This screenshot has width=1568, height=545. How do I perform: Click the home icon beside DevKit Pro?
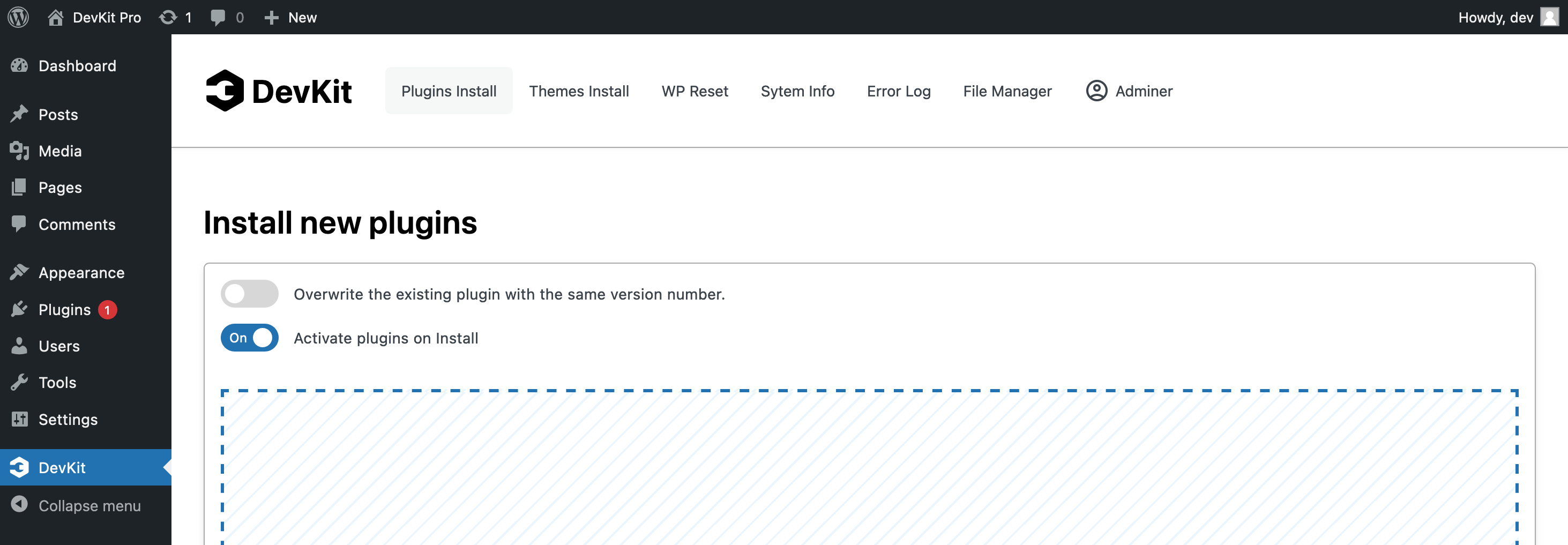(55, 17)
